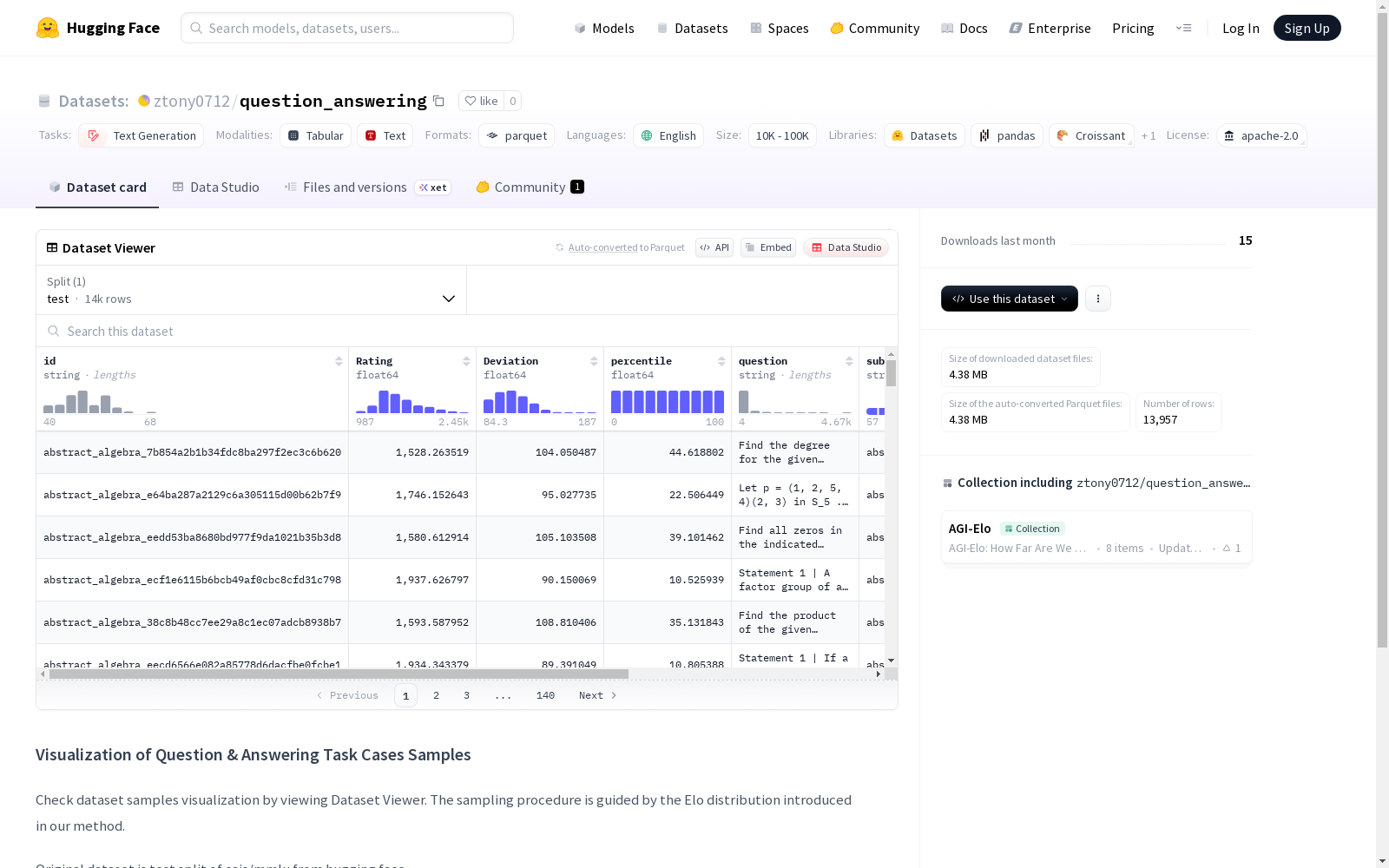Click the API button in Dataset Viewer
1389x868 pixels.
click(714, 247)
